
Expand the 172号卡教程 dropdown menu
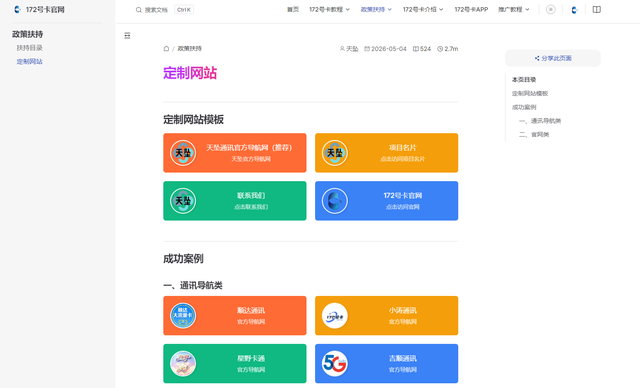329,9
